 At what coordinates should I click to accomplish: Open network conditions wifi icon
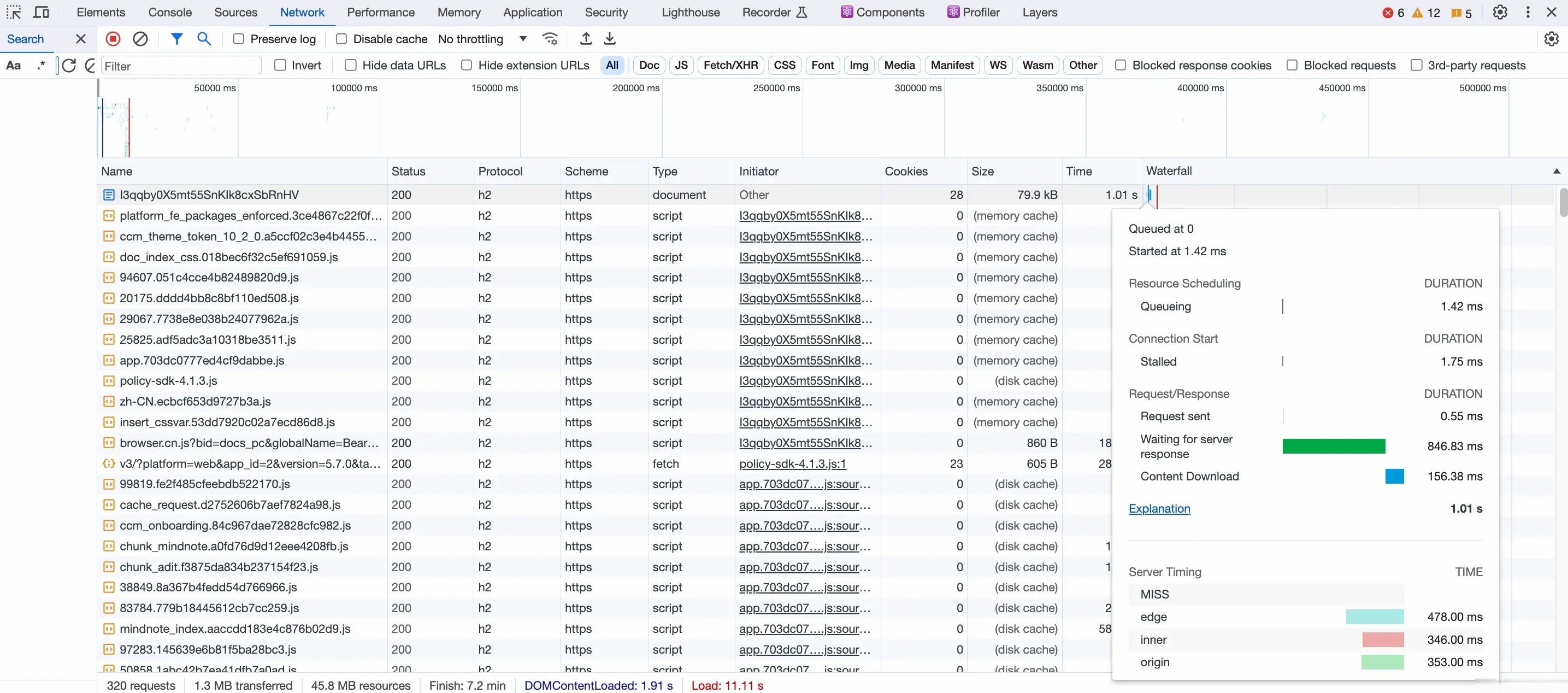(x=550, y=39)
